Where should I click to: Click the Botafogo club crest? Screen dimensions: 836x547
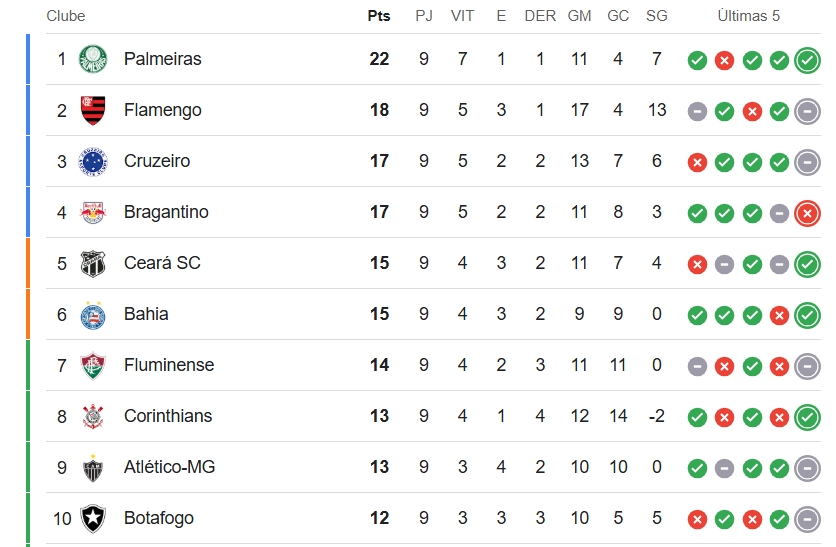[x=93, y=519]
